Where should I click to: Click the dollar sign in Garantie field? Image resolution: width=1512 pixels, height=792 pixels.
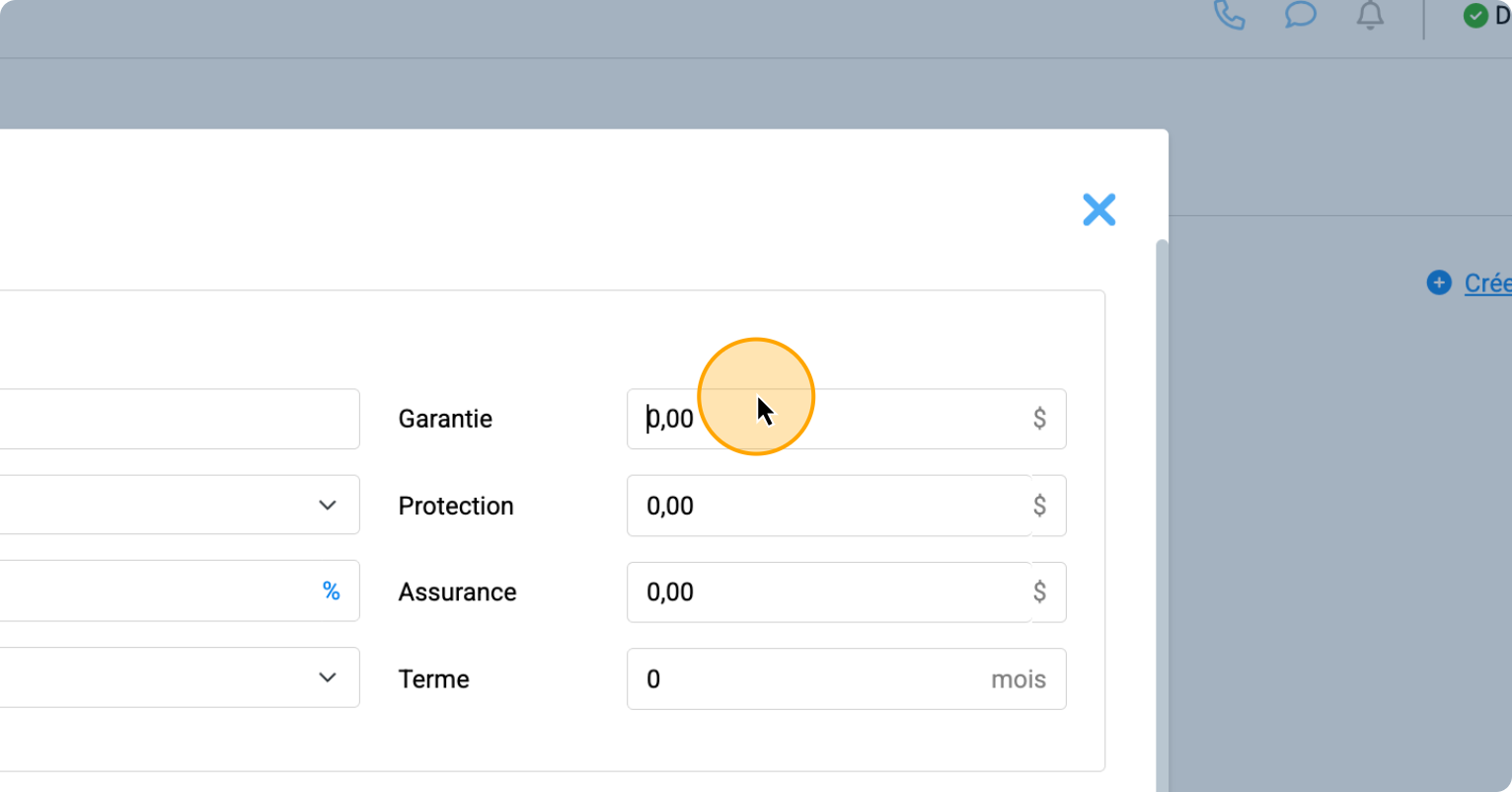[x=1039, y=419]
